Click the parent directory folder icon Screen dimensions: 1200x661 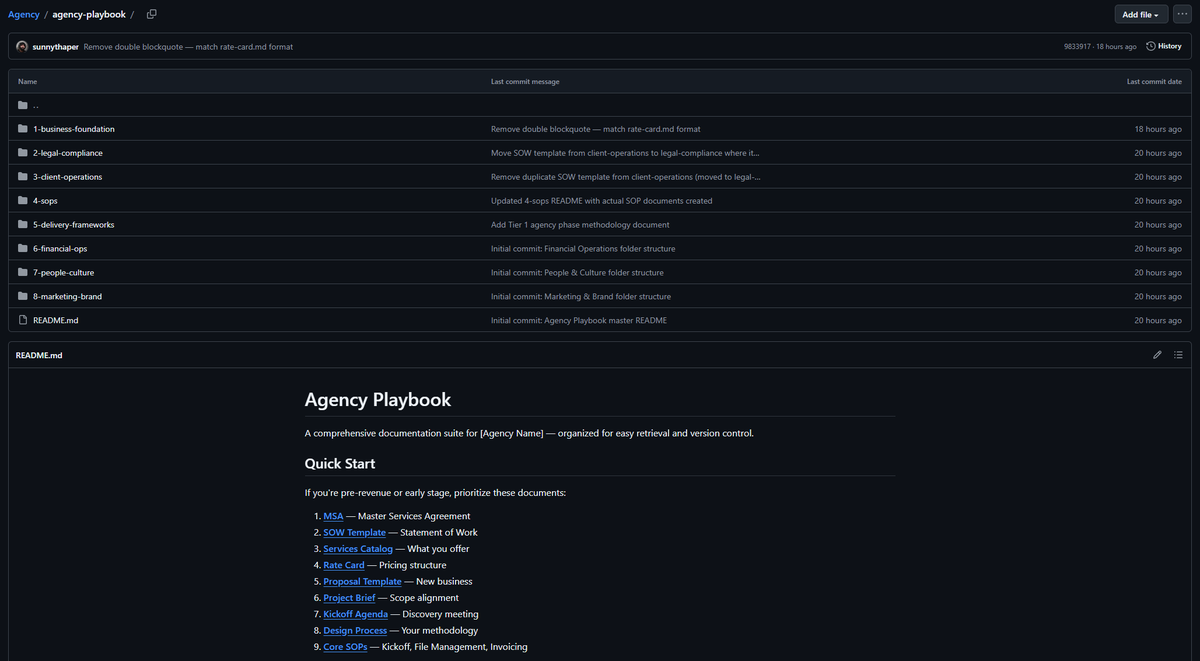(x=23, y=105)
